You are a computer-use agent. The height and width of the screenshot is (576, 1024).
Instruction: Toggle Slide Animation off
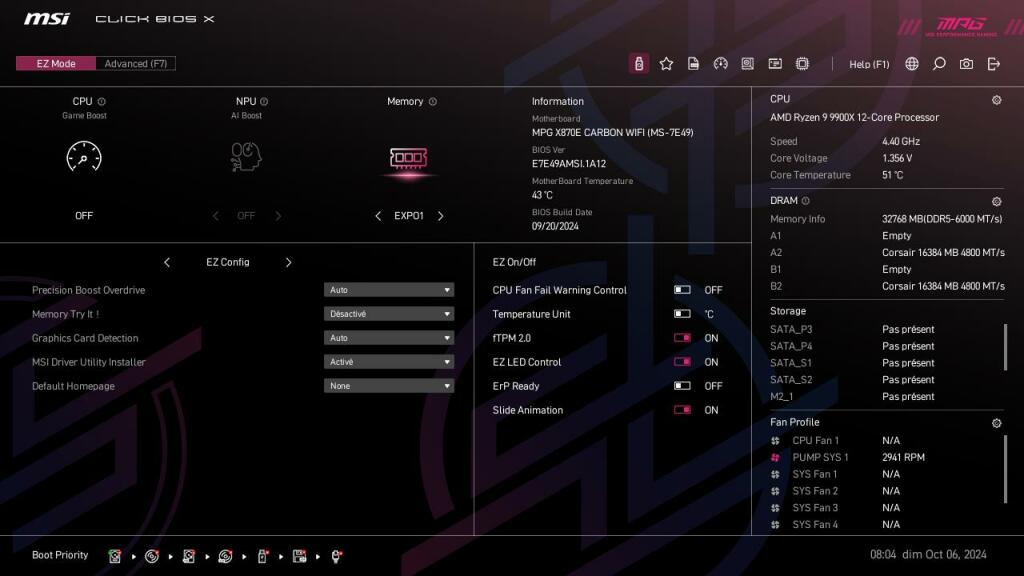click(x=681, y=410)
